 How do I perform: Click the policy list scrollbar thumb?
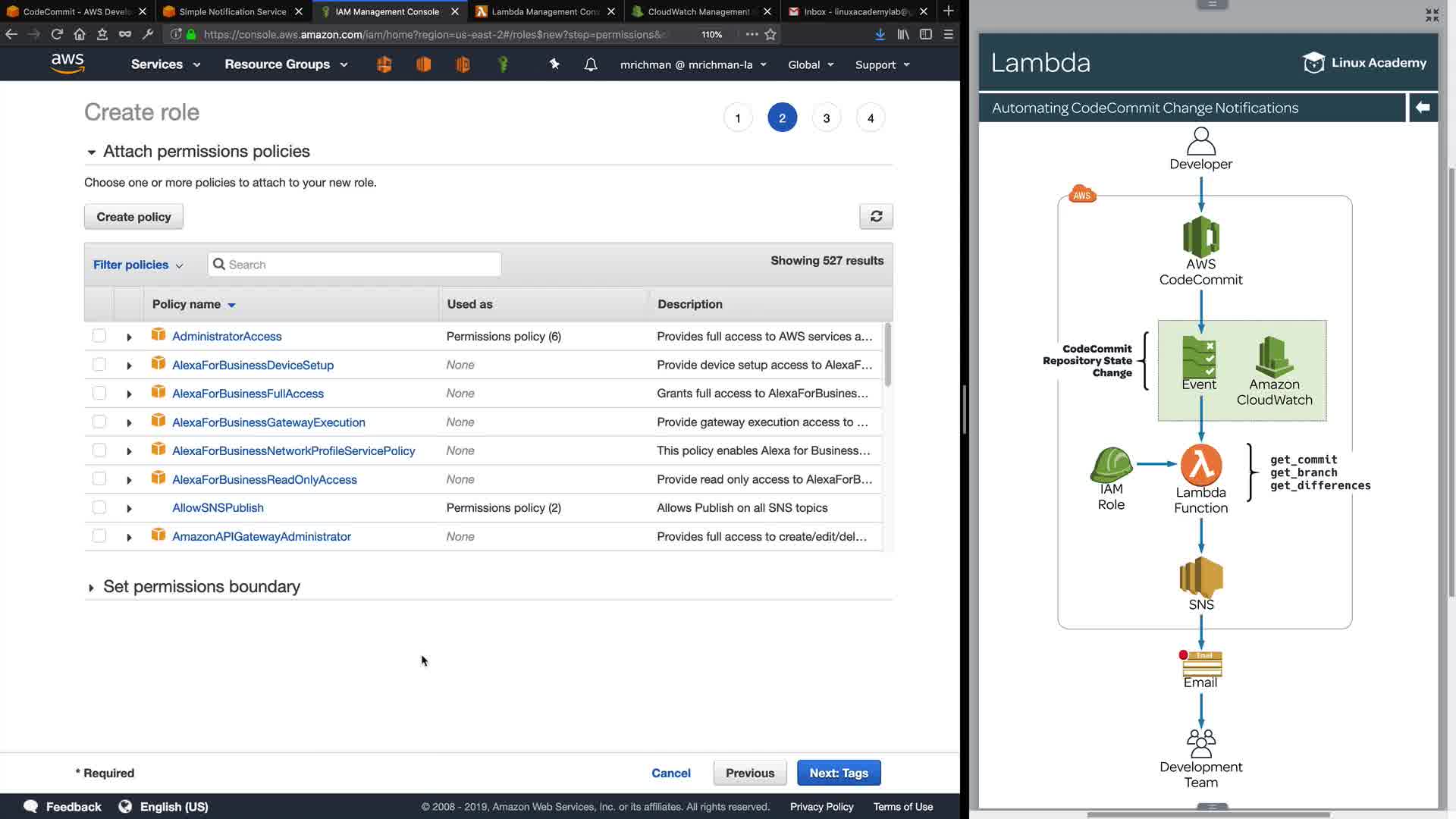coord(887,355)
